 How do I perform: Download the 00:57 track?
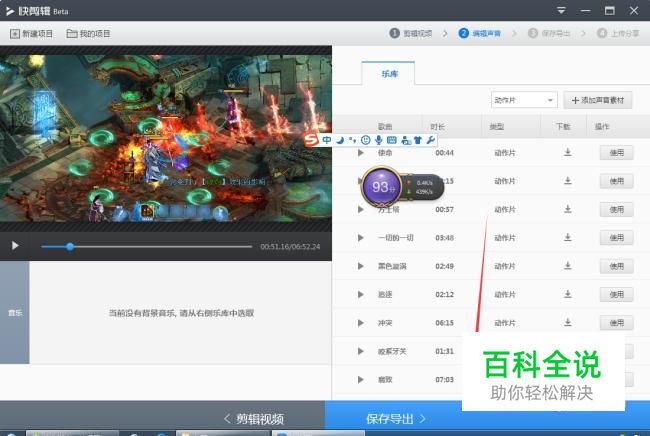tap(568, 209)
